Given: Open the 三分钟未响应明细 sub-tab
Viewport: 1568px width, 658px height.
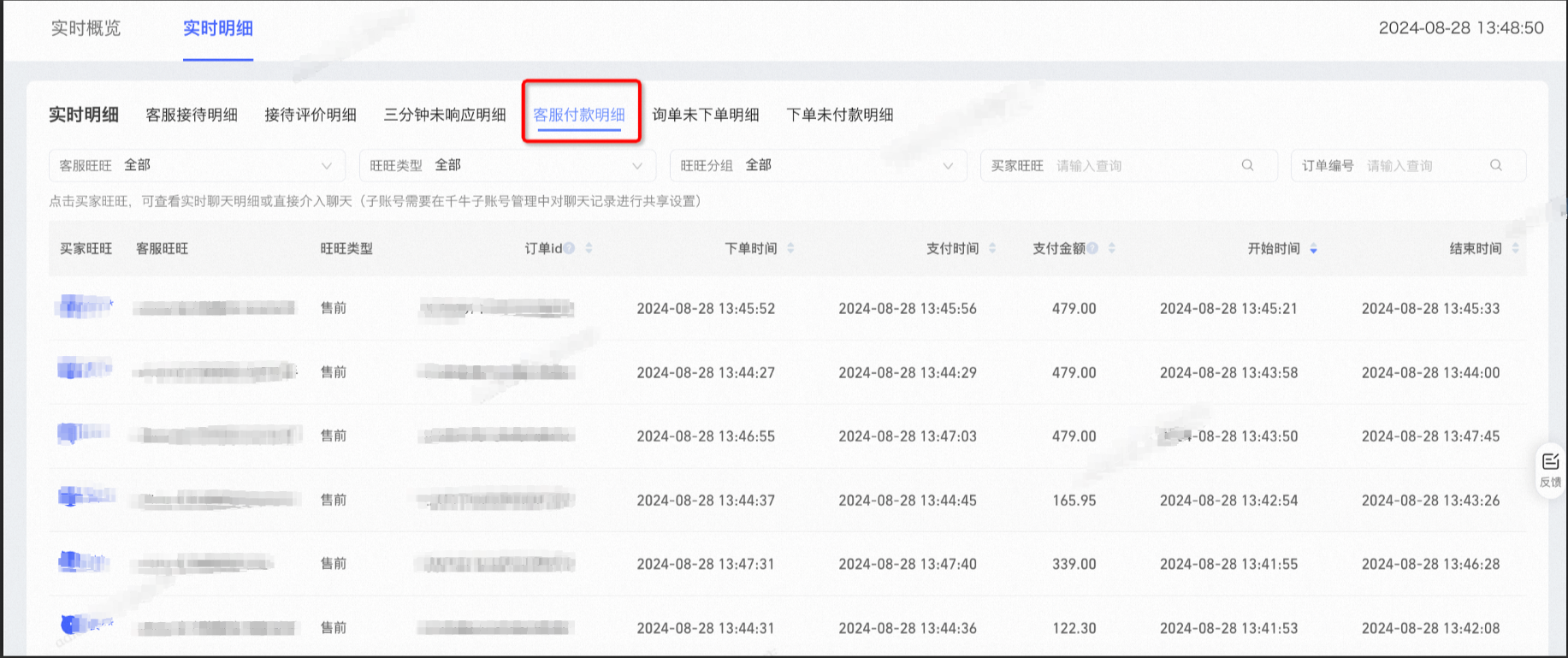Looking at the screenshot, I should [445, 115].
